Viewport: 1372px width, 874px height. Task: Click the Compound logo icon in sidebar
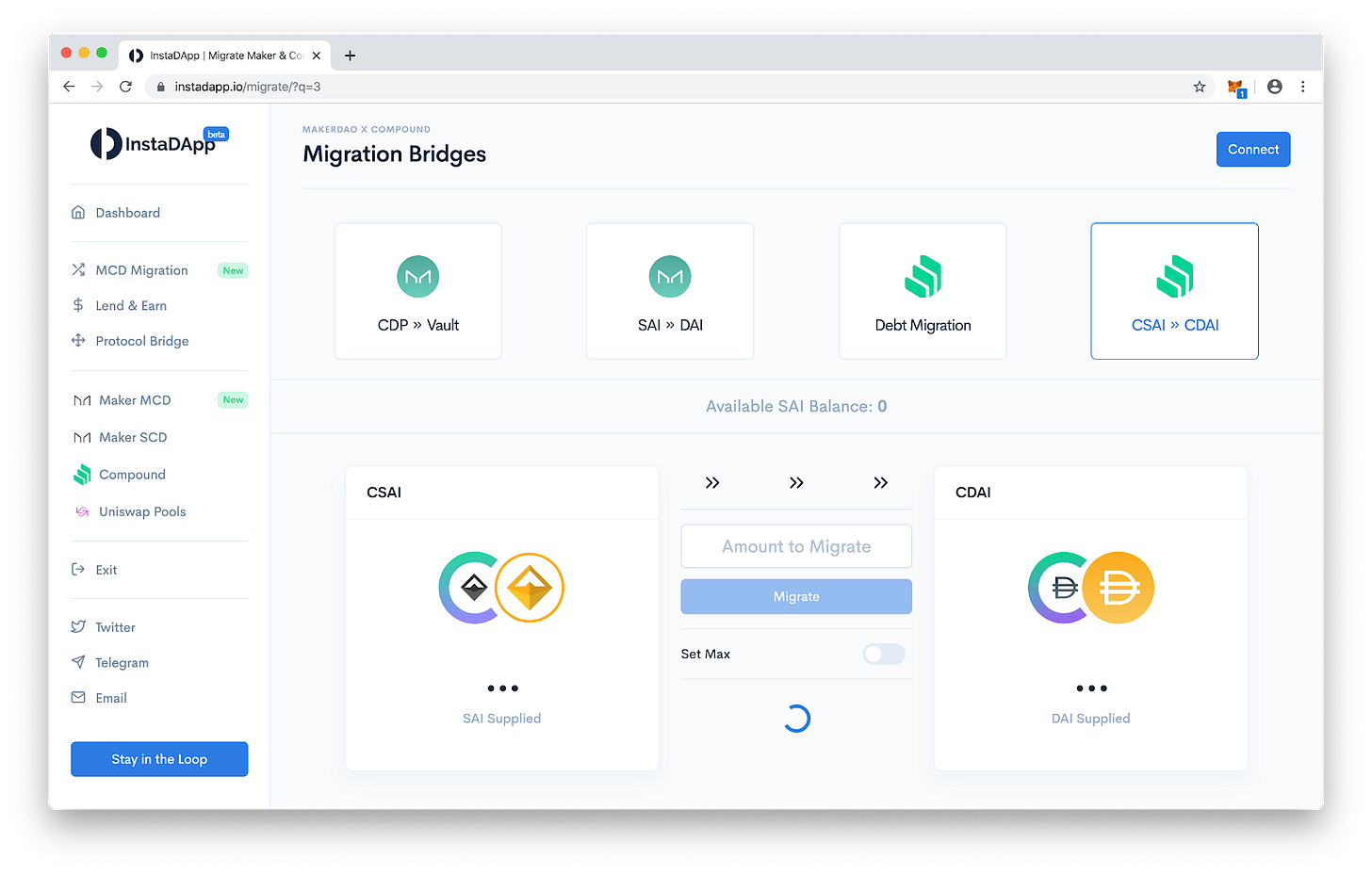[82, 475]
